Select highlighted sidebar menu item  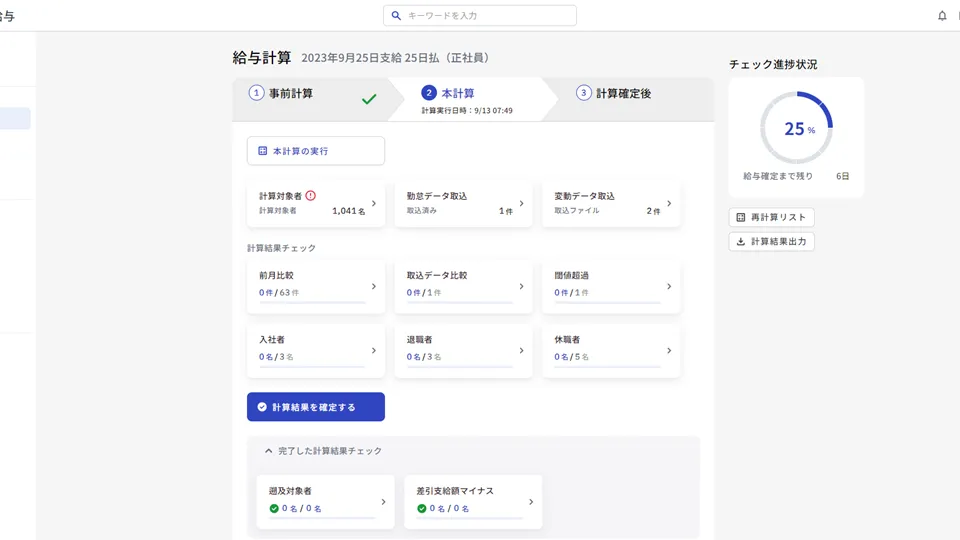click(15, 118)
